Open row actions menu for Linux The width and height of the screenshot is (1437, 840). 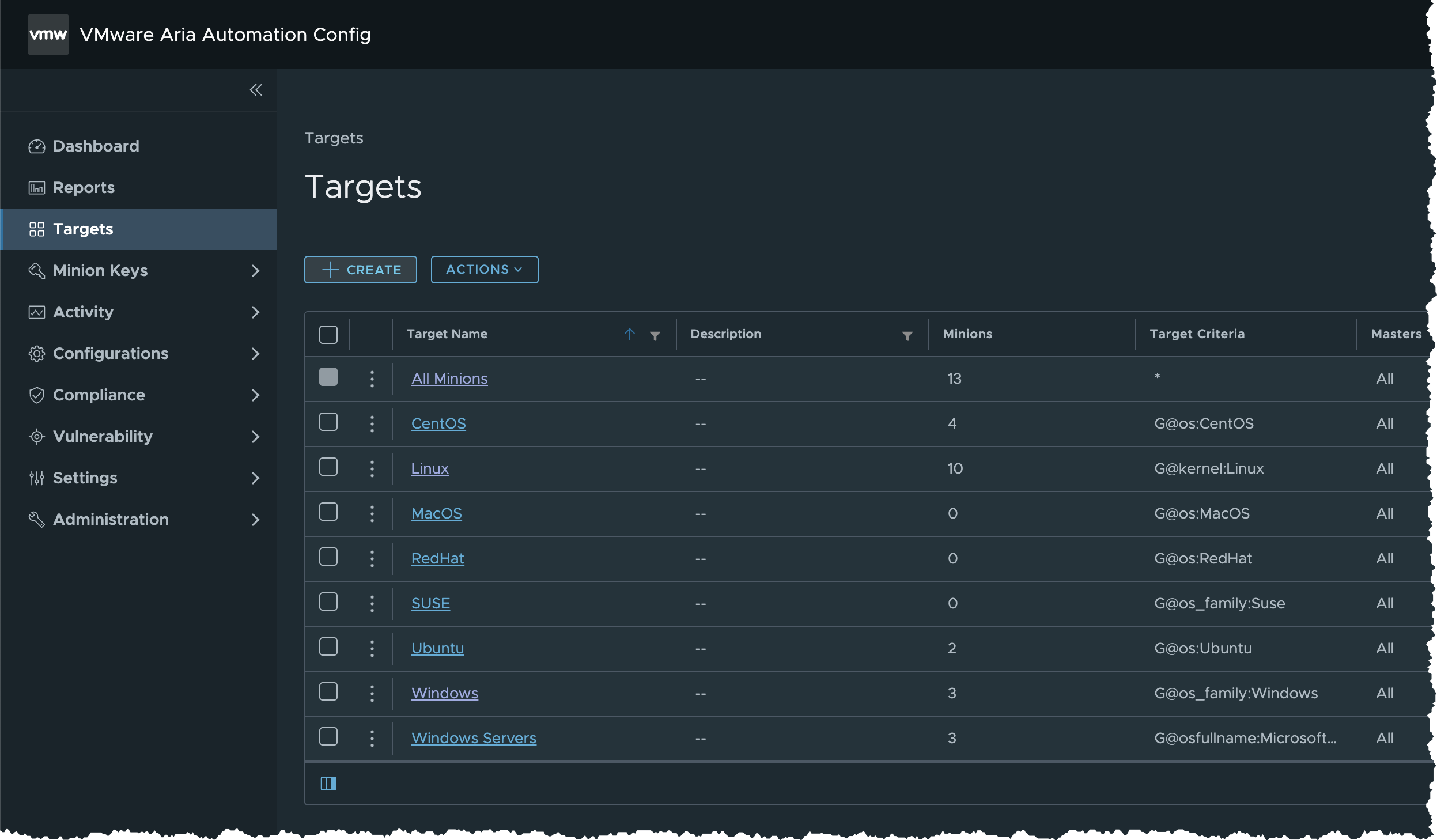[x=372, y=469]
